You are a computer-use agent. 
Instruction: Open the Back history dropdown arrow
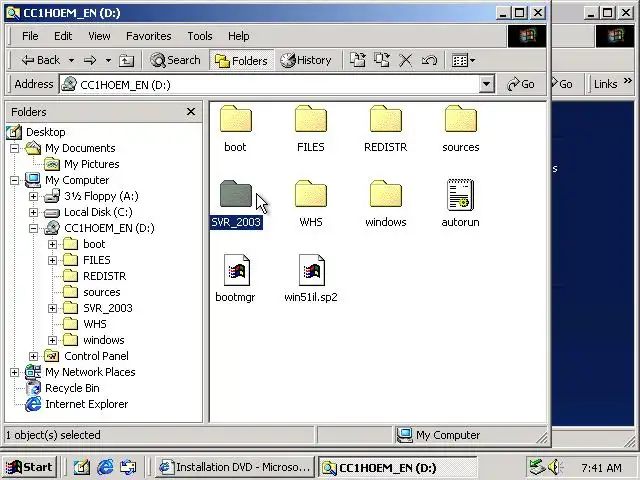pos(71,60)
